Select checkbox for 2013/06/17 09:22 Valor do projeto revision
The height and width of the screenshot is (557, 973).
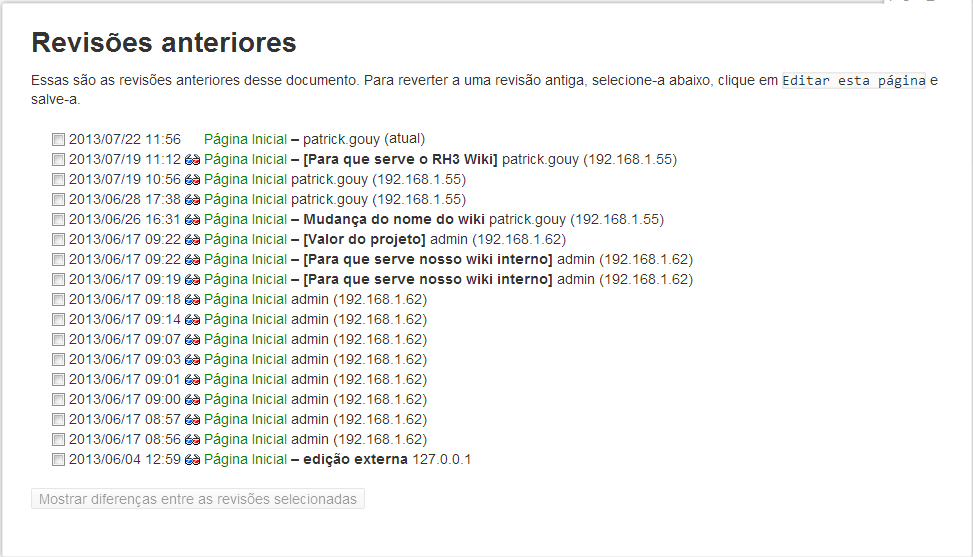[59, 240]
